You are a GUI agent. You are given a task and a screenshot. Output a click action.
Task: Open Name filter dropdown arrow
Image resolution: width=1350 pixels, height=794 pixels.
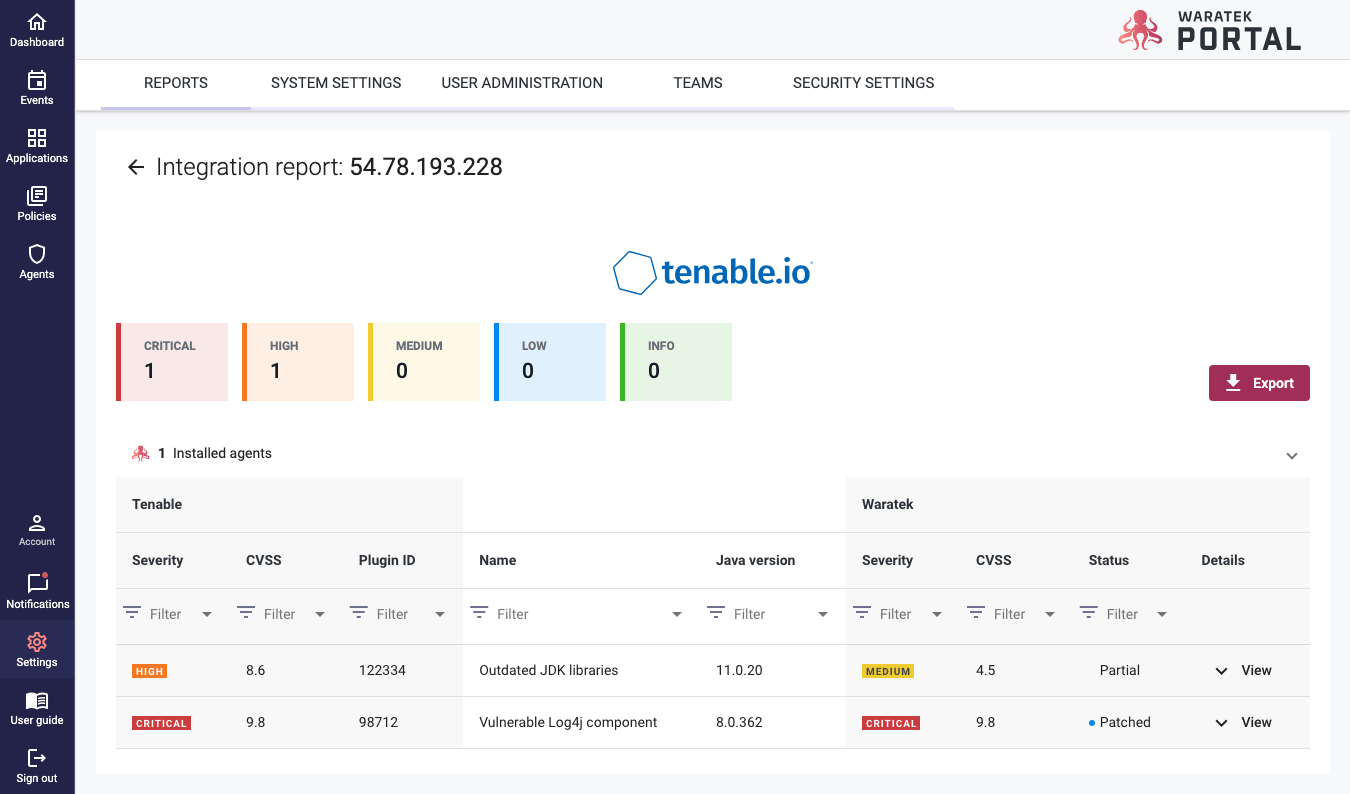pyautogui.click(x=677, y=614)
